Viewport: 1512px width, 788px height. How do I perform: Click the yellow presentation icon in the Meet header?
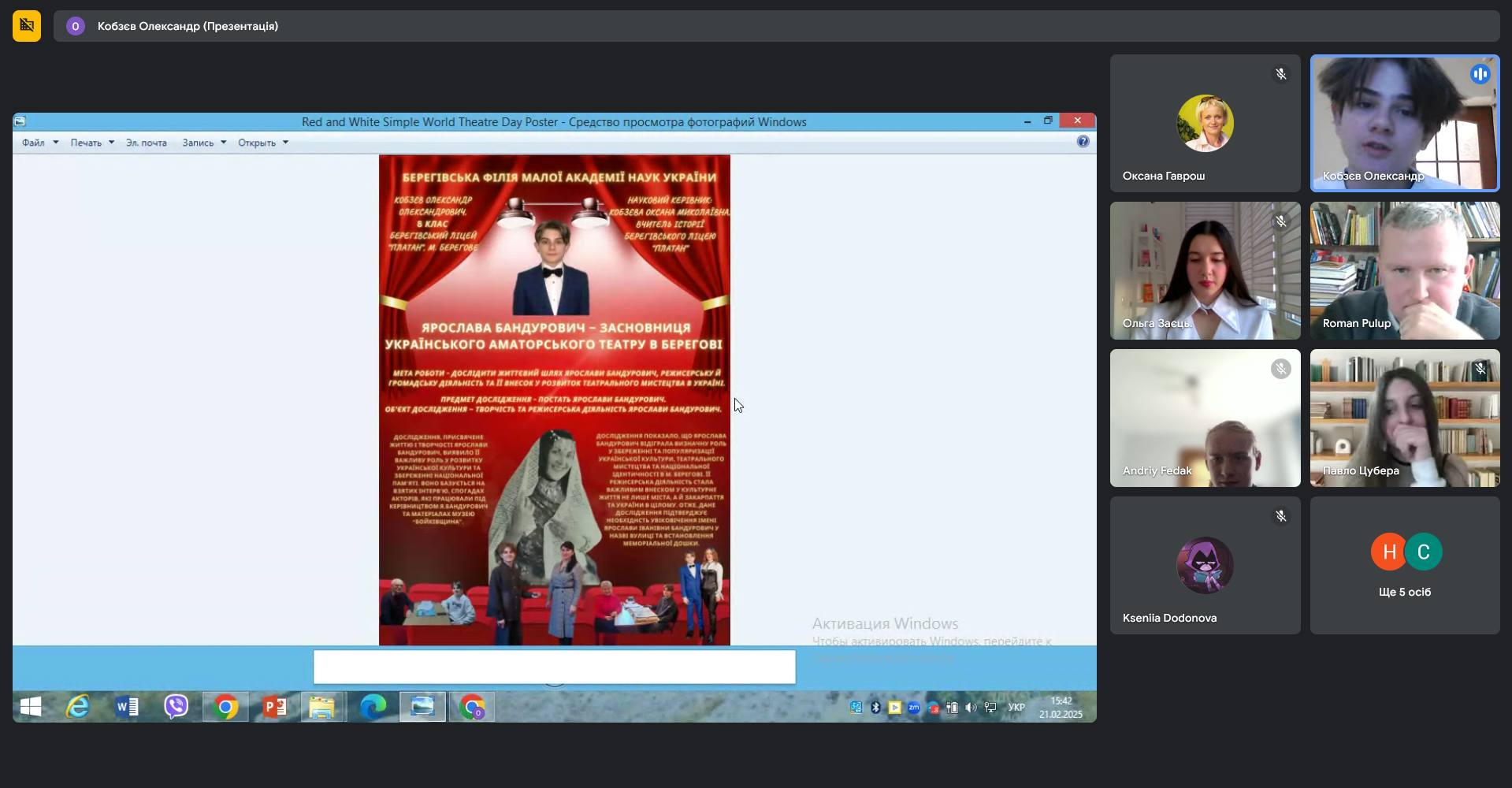[x=27, y=26]
